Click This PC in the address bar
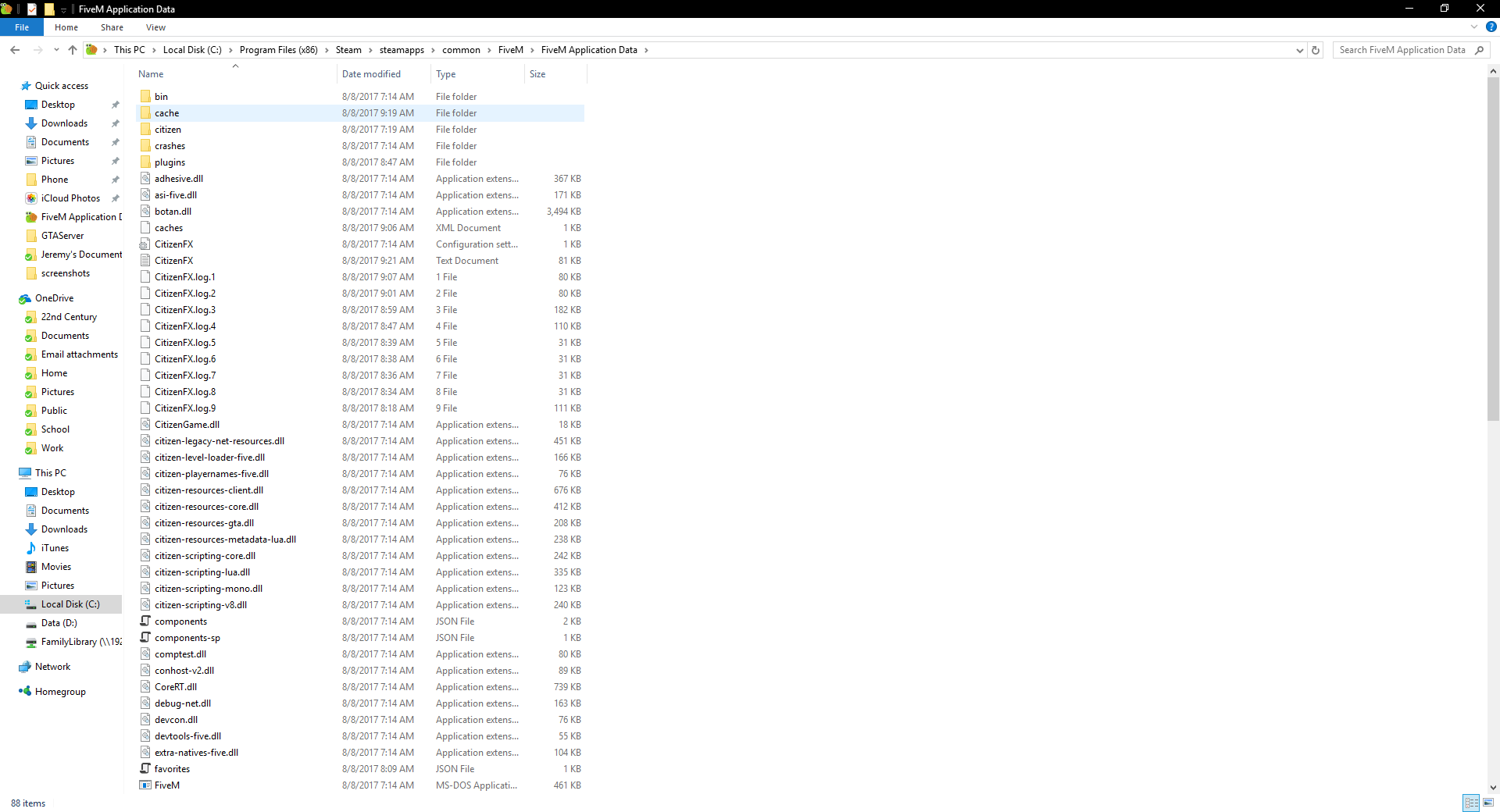This screenshot has height=812, width=1500. (130, 50)
